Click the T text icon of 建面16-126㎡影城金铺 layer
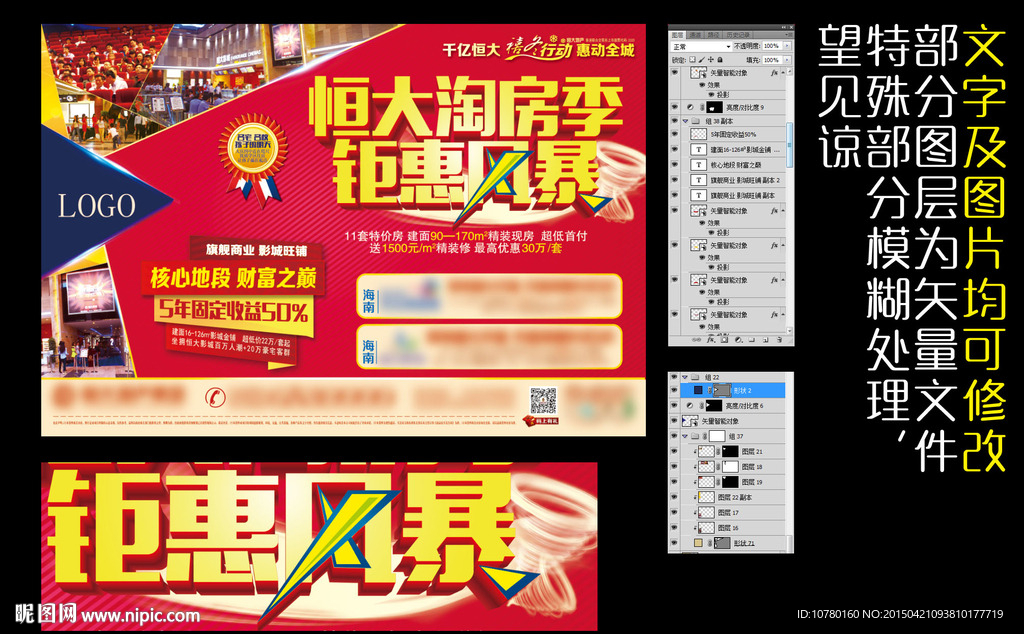Image resolution: width=1024 pixels, height=634 pixels. pyautogui.click(x=699, y=150)
